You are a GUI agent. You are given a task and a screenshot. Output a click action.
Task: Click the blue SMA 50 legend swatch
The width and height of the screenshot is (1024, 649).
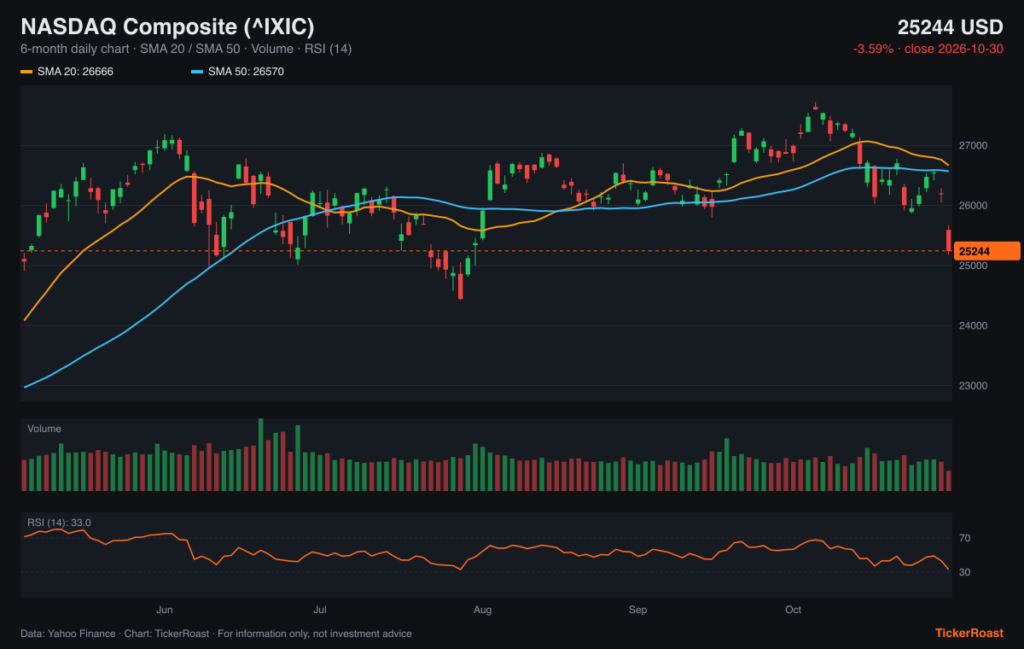[x=197, y=72]
